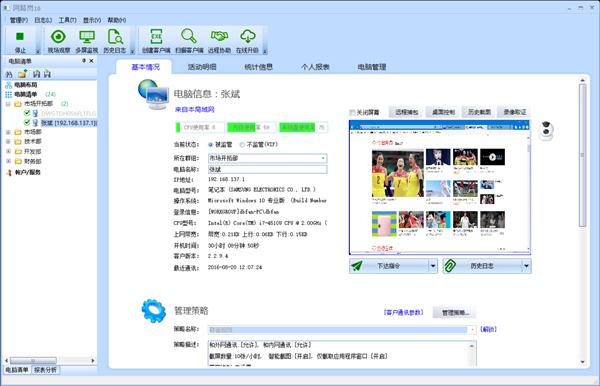Click the create client EXE icon
The image size is (600, 386).
pyautogui.click(x=156, y=36)
